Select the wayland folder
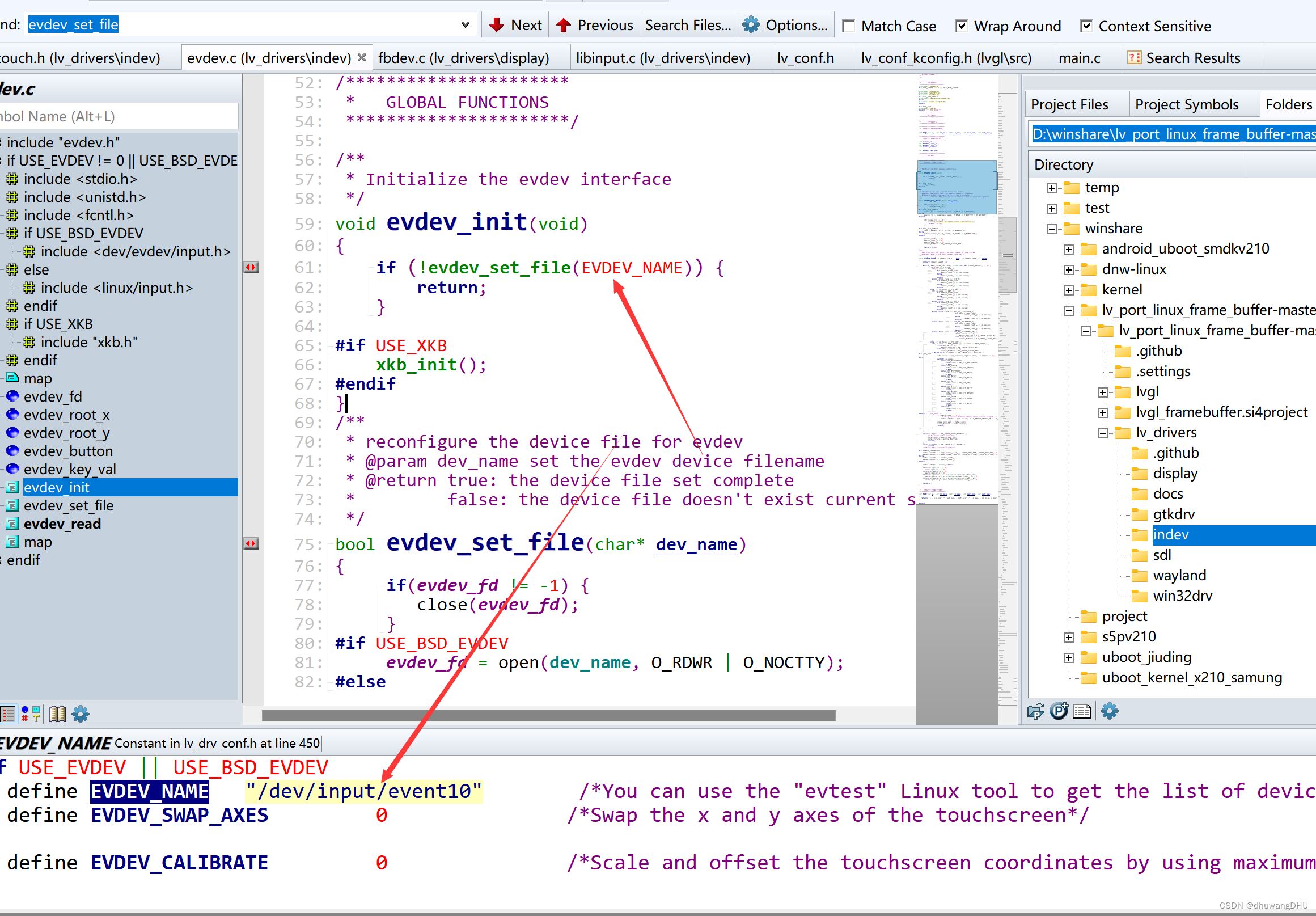 pos(1179,576)
